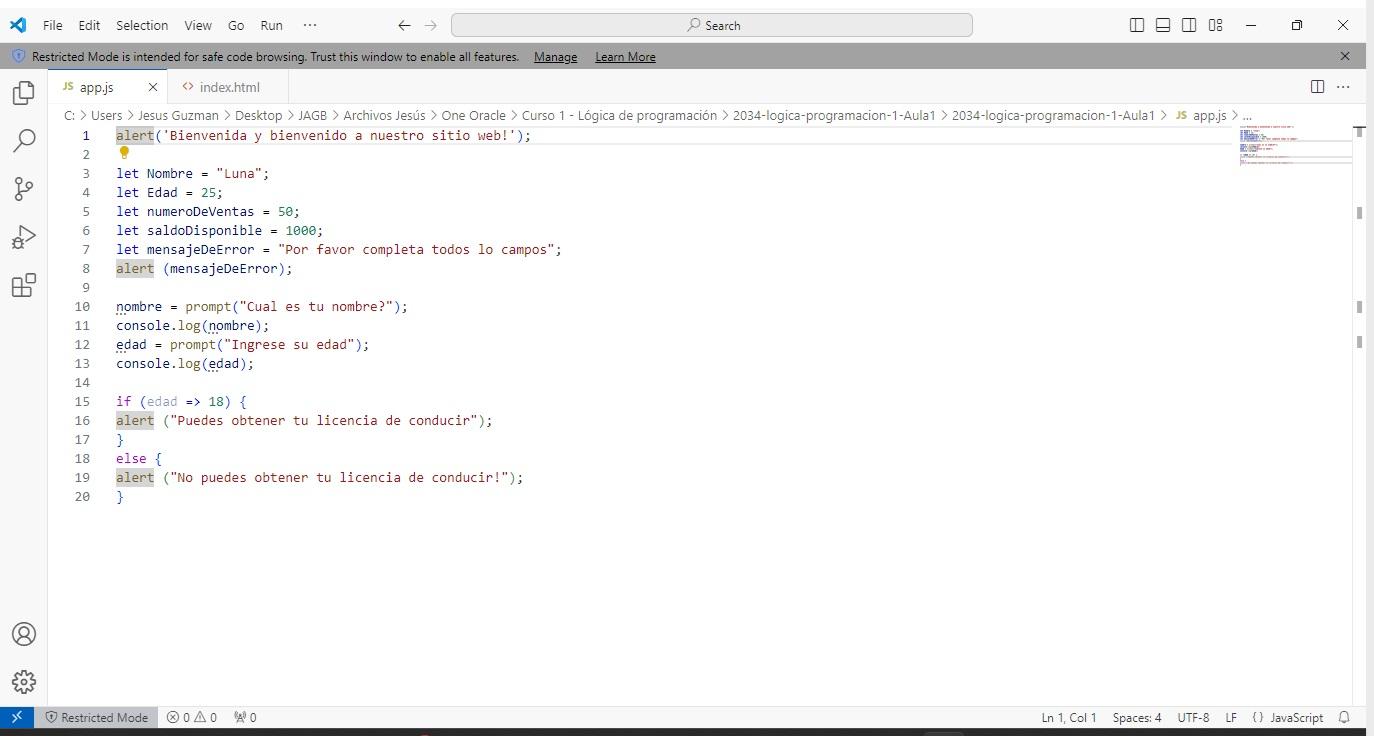Restore down the VS Code window
Viewport: 1374px width, 736px height.
1297,25
